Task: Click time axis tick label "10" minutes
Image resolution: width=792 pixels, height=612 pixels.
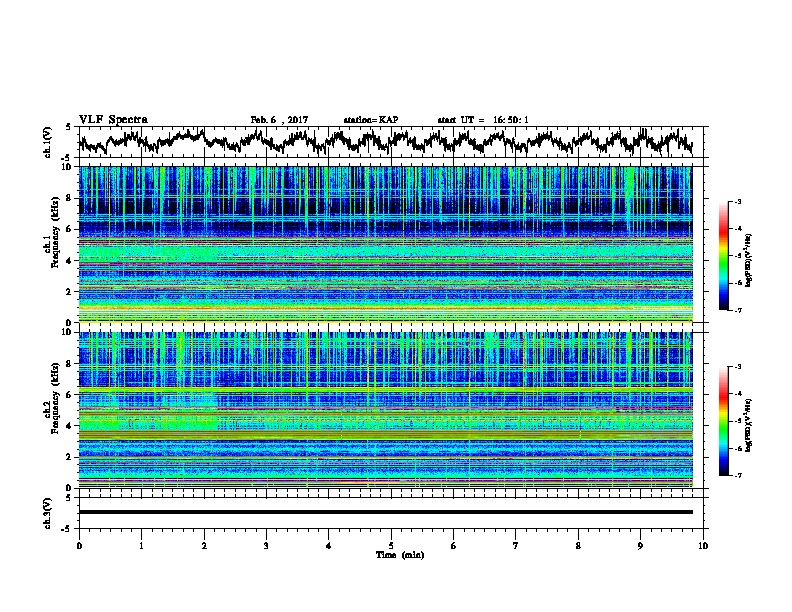Action: pyautogui.click(x=703, y=545)
